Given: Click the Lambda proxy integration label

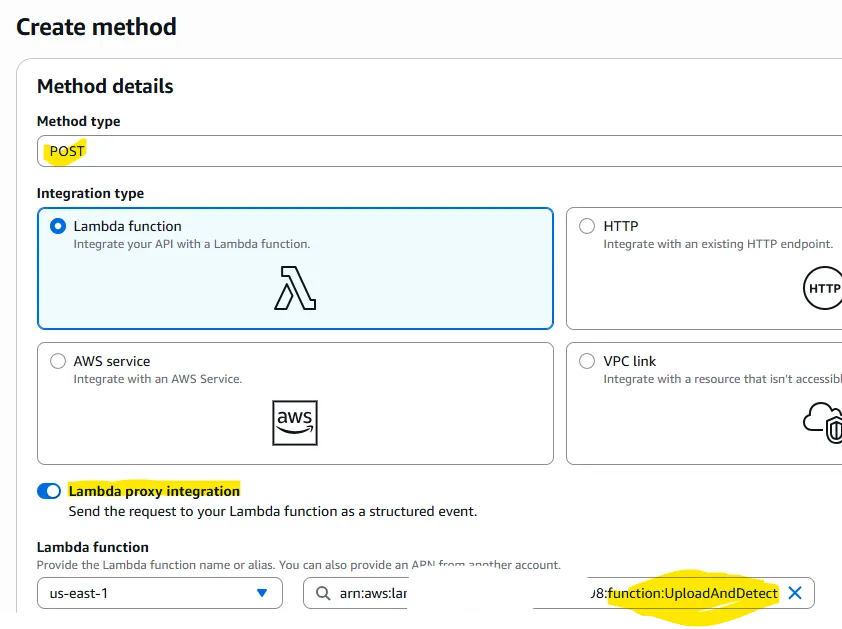Looking at the screenshot, I should click(x=153, y=491).
